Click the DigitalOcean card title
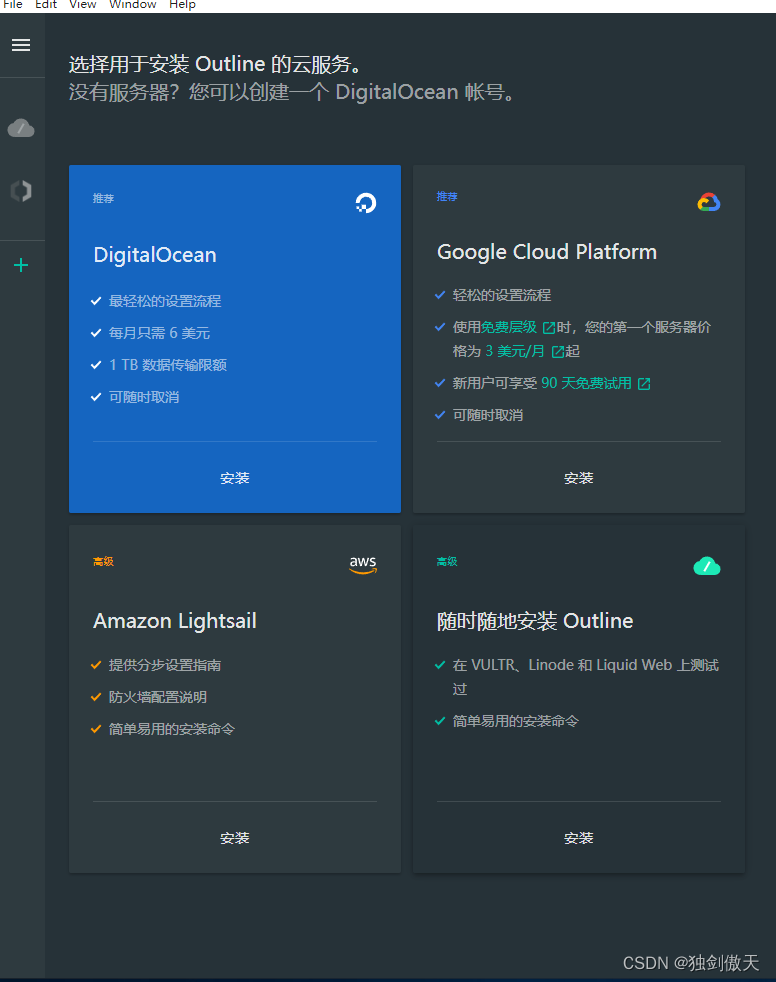 point(155,255)
